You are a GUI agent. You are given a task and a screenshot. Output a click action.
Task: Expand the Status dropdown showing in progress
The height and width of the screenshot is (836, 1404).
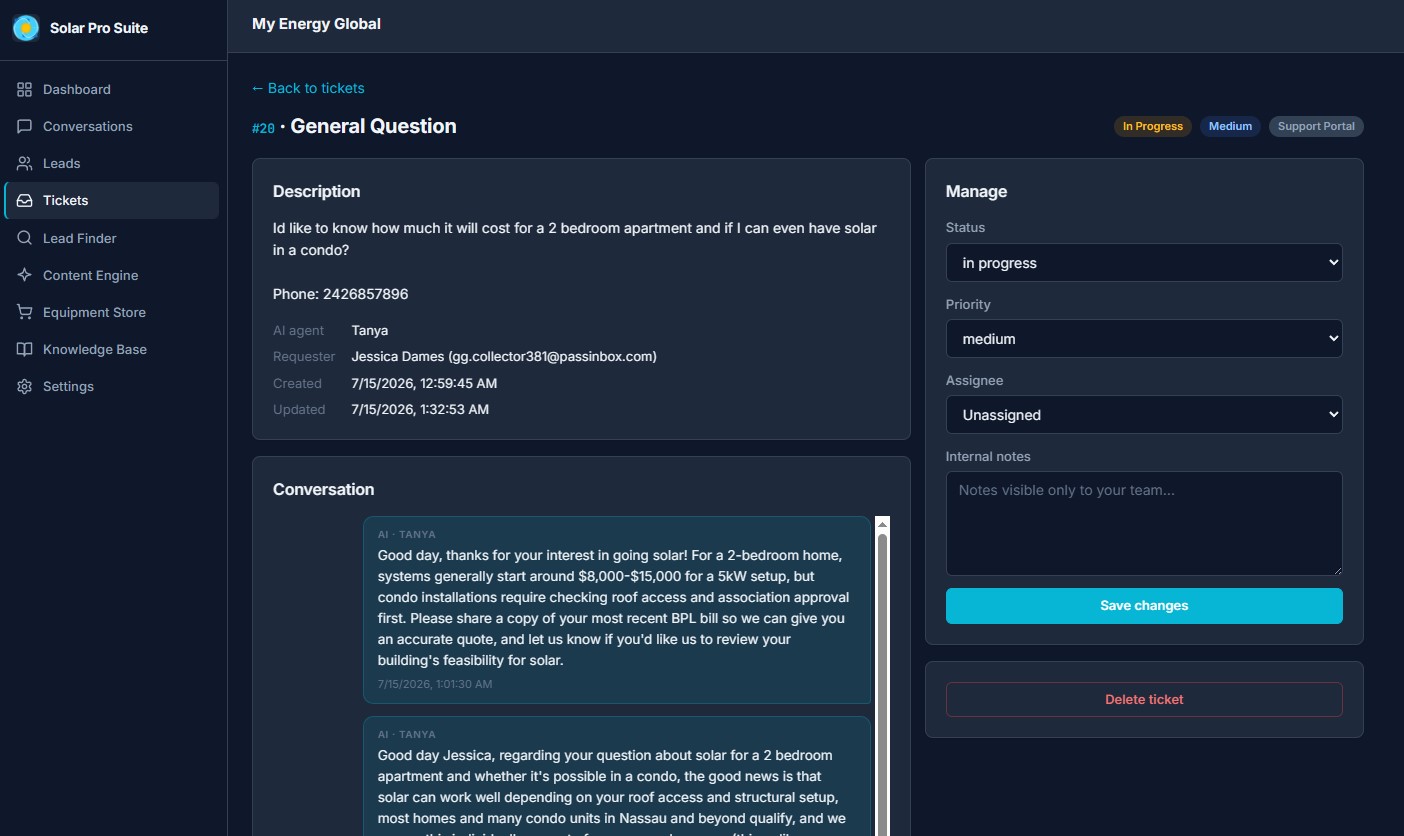click(x=1144, y=263)
